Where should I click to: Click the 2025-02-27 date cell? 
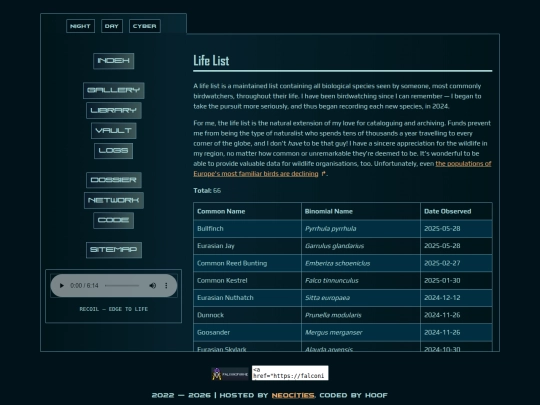(x=456, y=263)
